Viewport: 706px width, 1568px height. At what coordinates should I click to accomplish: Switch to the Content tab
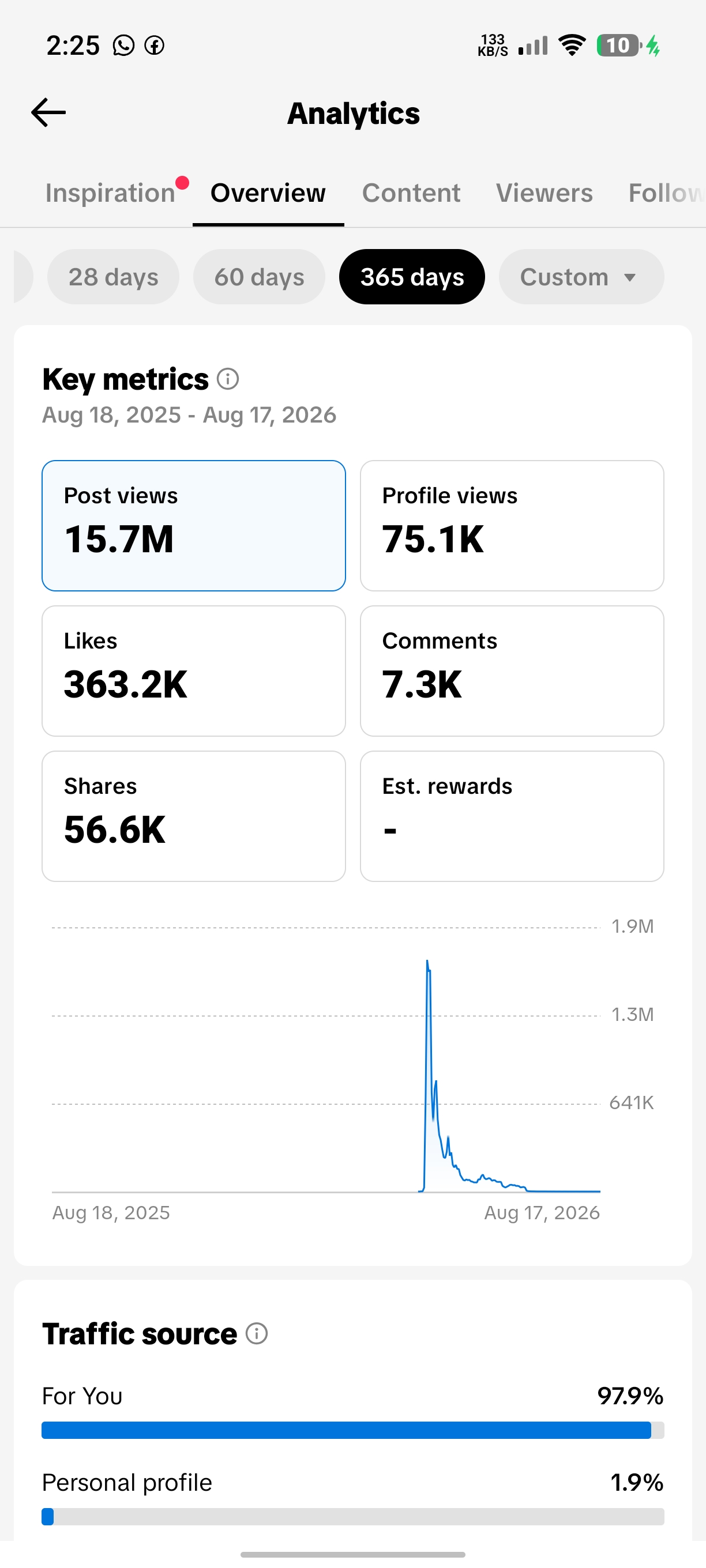(411, 193)
